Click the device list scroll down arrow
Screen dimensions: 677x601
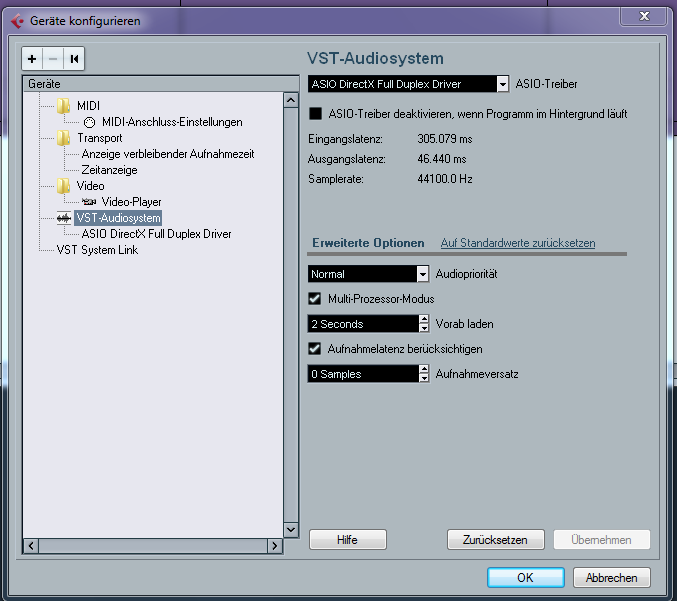coord(291,529)
